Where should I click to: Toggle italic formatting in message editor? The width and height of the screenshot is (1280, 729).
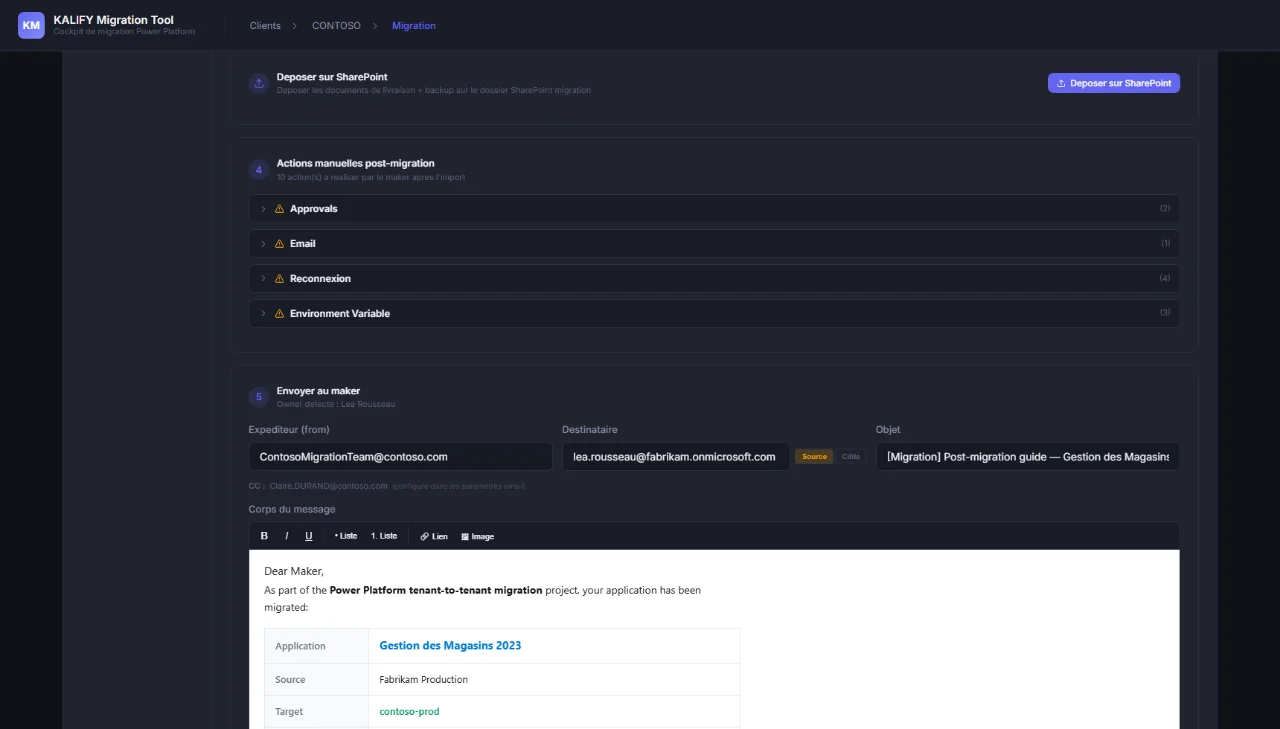pos(286,536)
